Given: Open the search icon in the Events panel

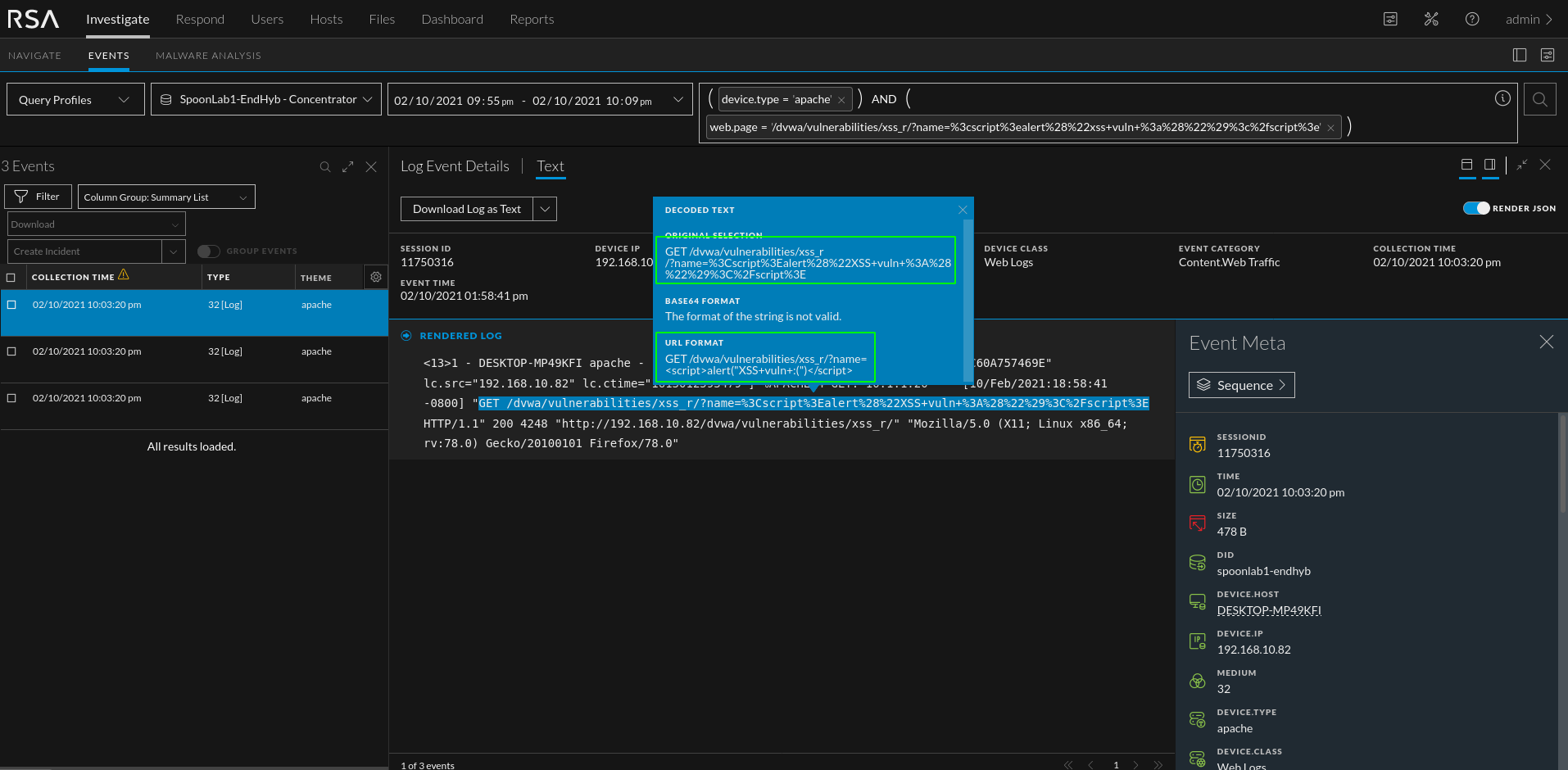Looking at the screenshot, I should (x=326, y=166).
